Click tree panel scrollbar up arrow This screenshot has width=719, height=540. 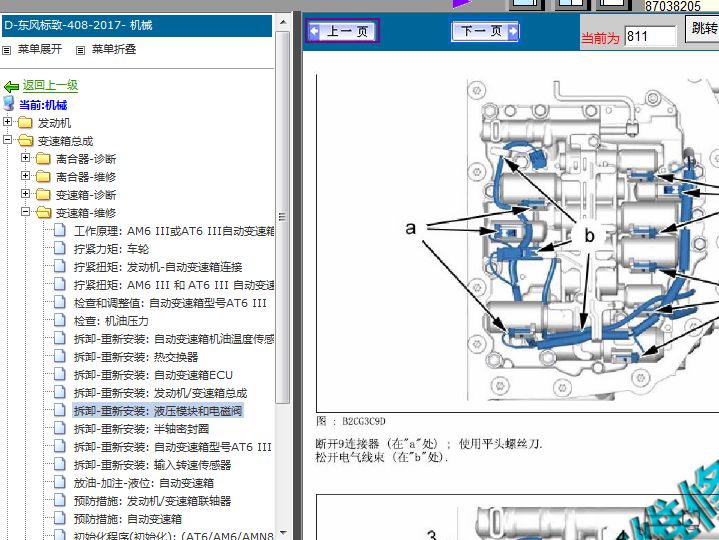point(283,22)
